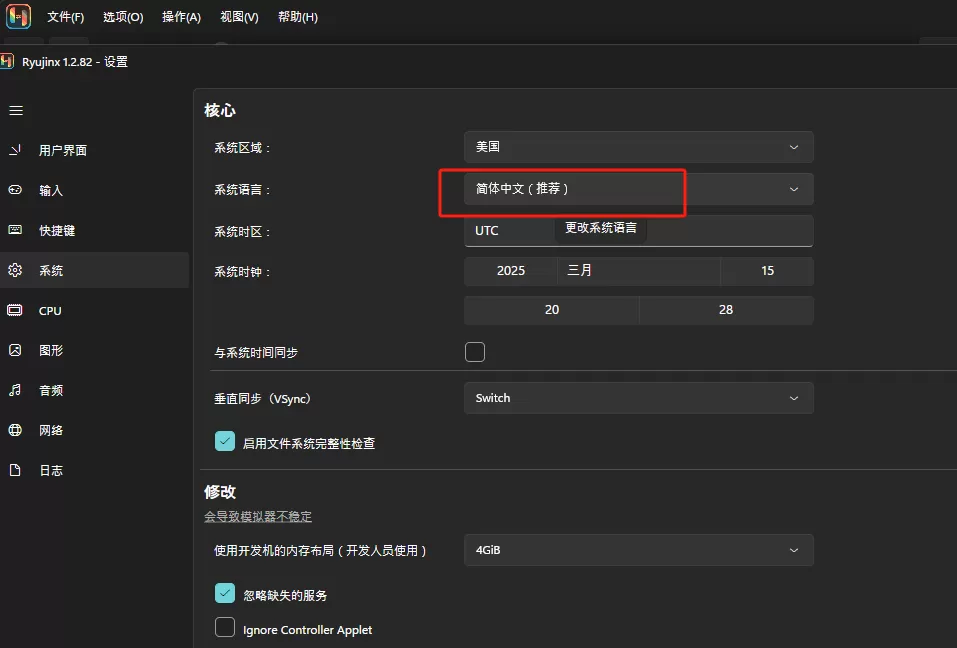Enable Ignore Controller Applet checkbox
Viewport: 957px width, 648px height.
(225, 627)
